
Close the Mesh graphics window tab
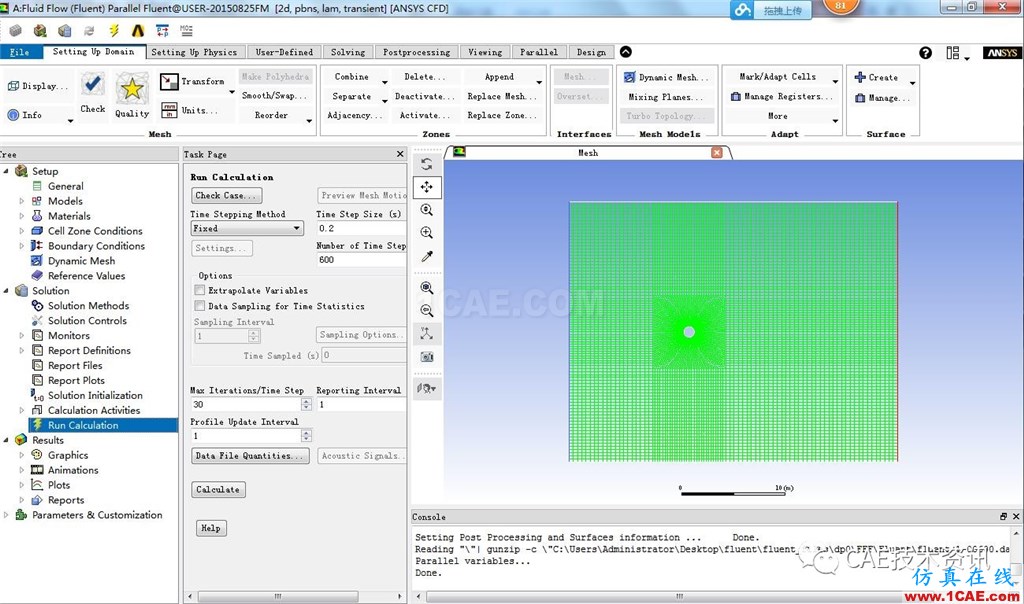point(716,152)
